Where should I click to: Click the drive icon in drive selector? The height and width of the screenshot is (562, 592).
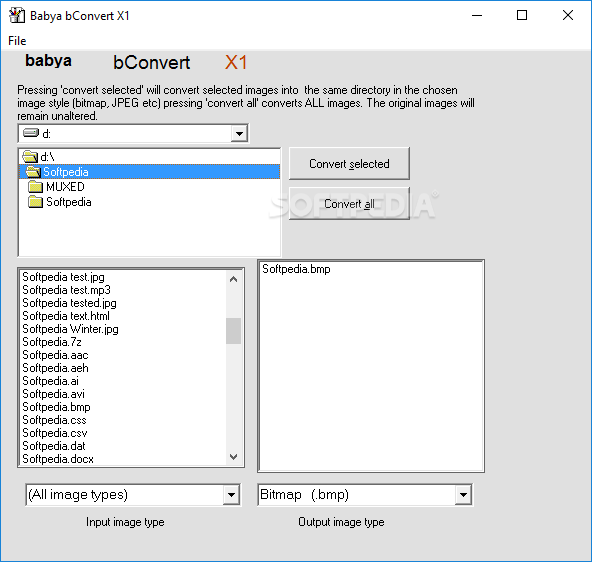[31, 133]
